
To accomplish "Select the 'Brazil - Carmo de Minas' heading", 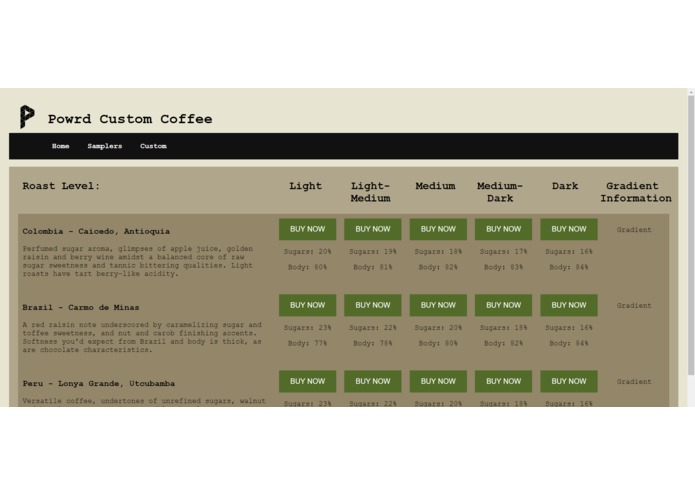I will [x=81, y=307].
